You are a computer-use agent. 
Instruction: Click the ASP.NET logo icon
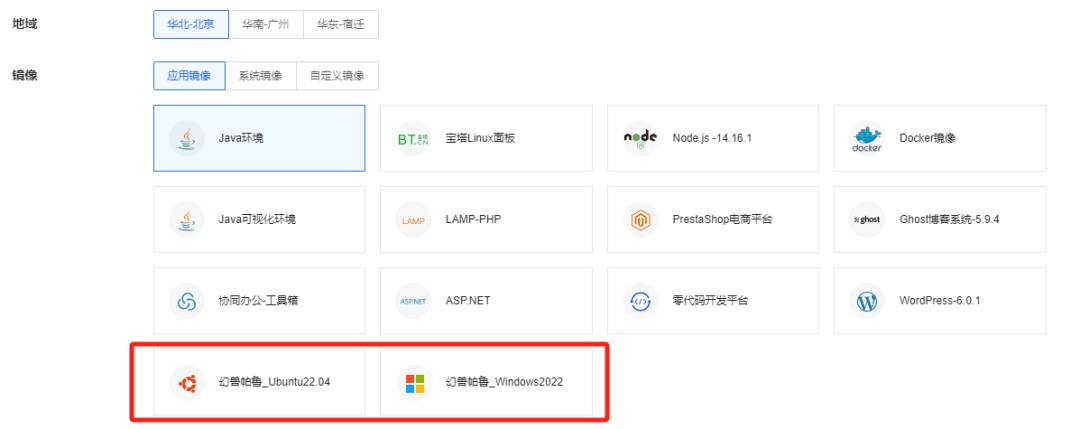pyautogui.click(x=413, y=301)
